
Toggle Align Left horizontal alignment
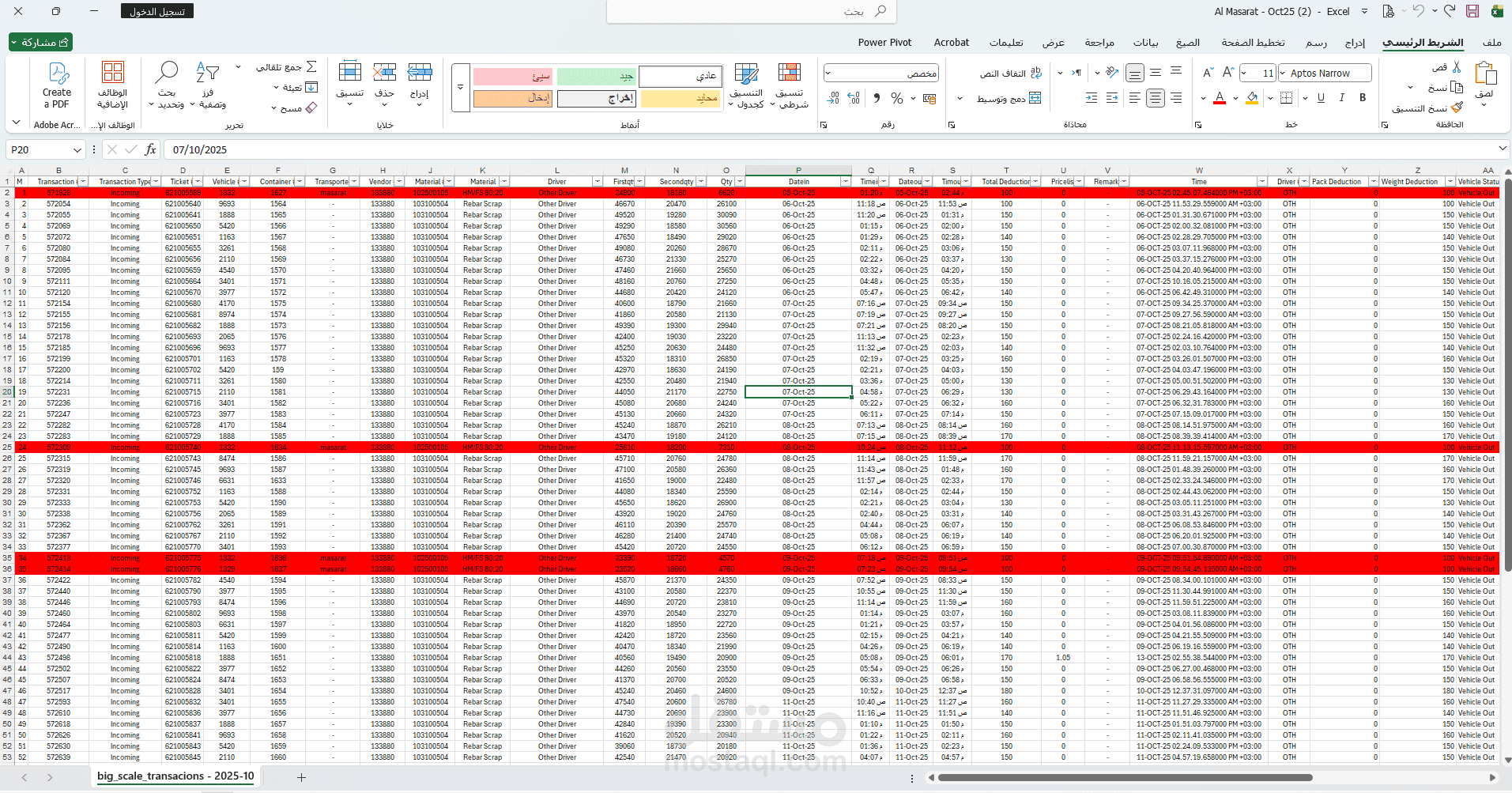1135,98
